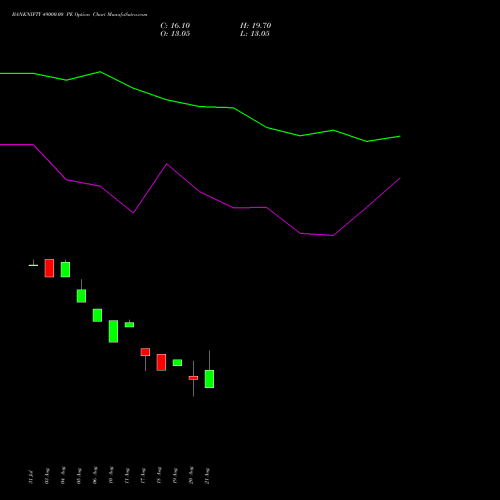Select the low value "L: 13.05"

coord(255,34)
